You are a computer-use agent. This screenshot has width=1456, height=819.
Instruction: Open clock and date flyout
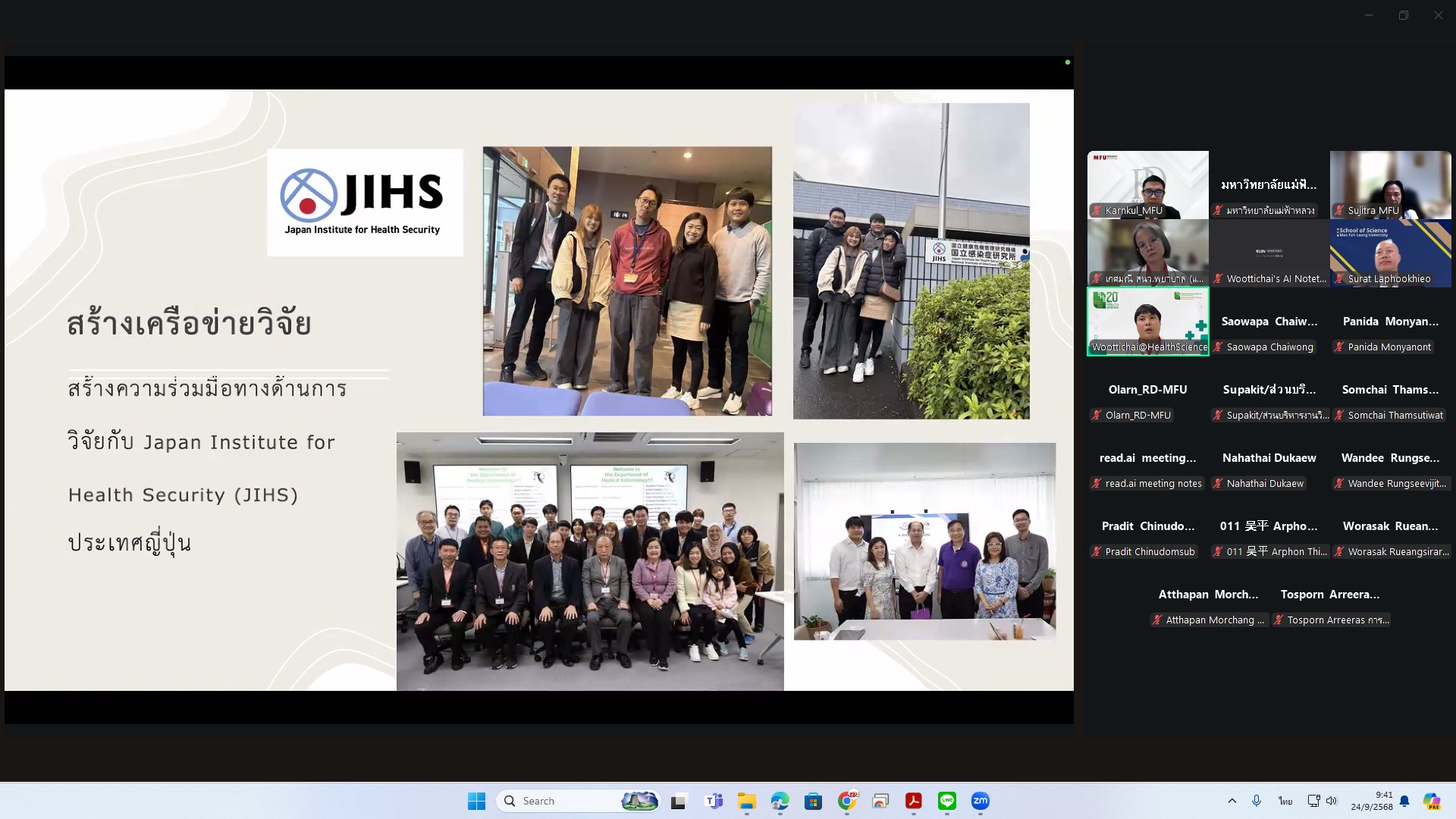[1371, 801]
